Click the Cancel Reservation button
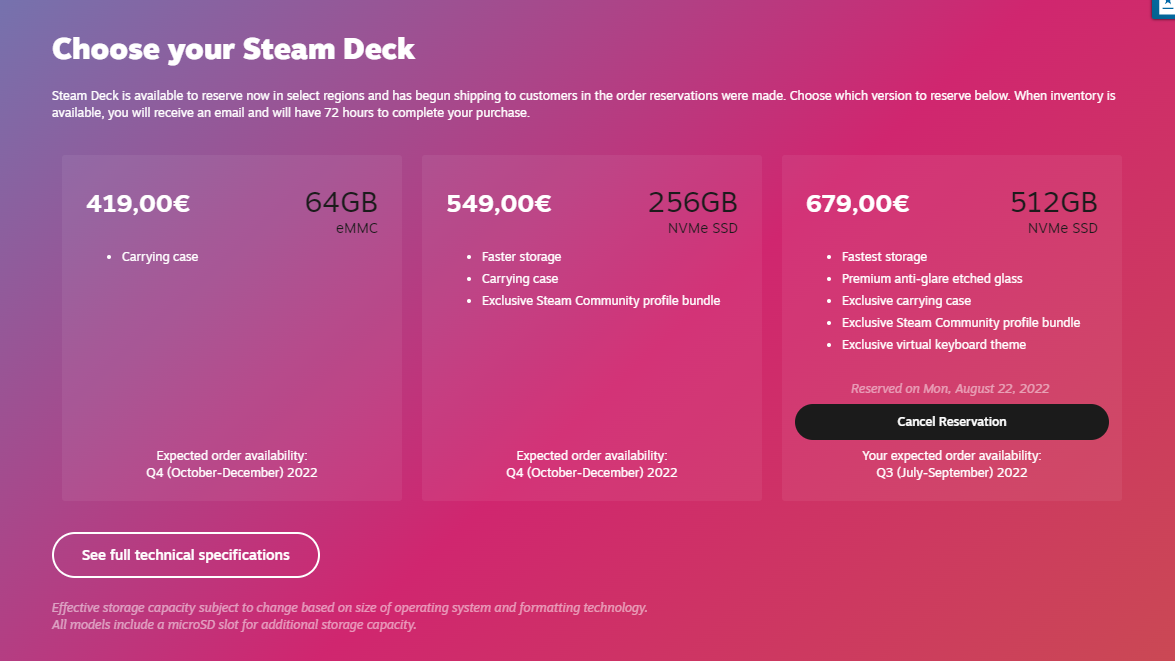Screen dimensions: 1175x661 (x=951, y=422)
